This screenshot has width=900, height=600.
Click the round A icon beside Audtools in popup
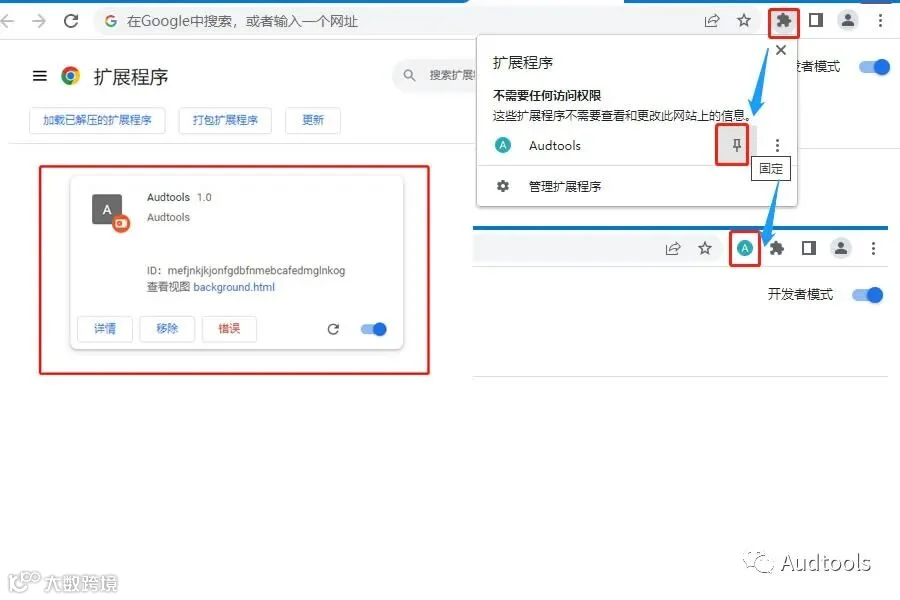503,145
